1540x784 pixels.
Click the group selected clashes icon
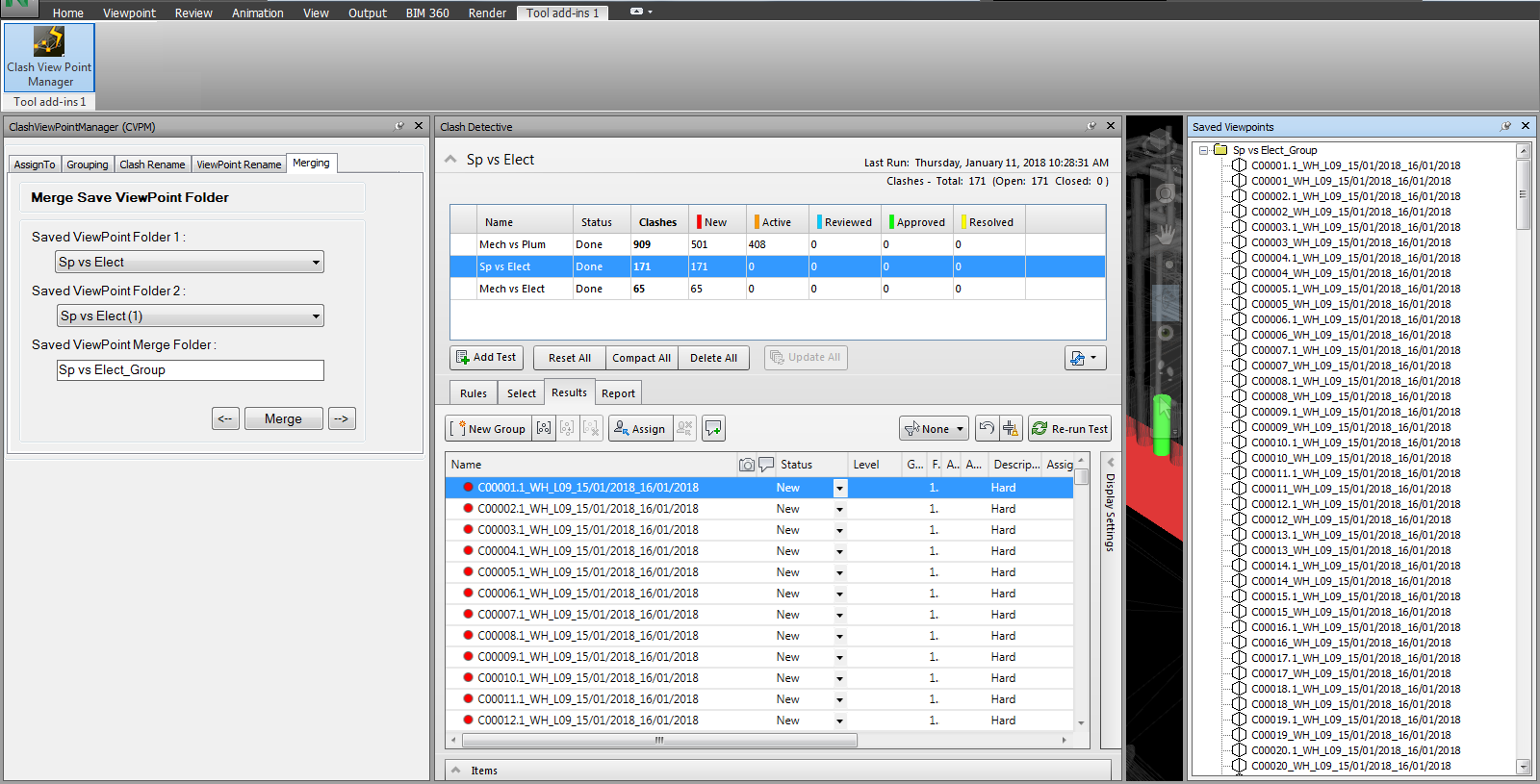click(x=544, y=429)
